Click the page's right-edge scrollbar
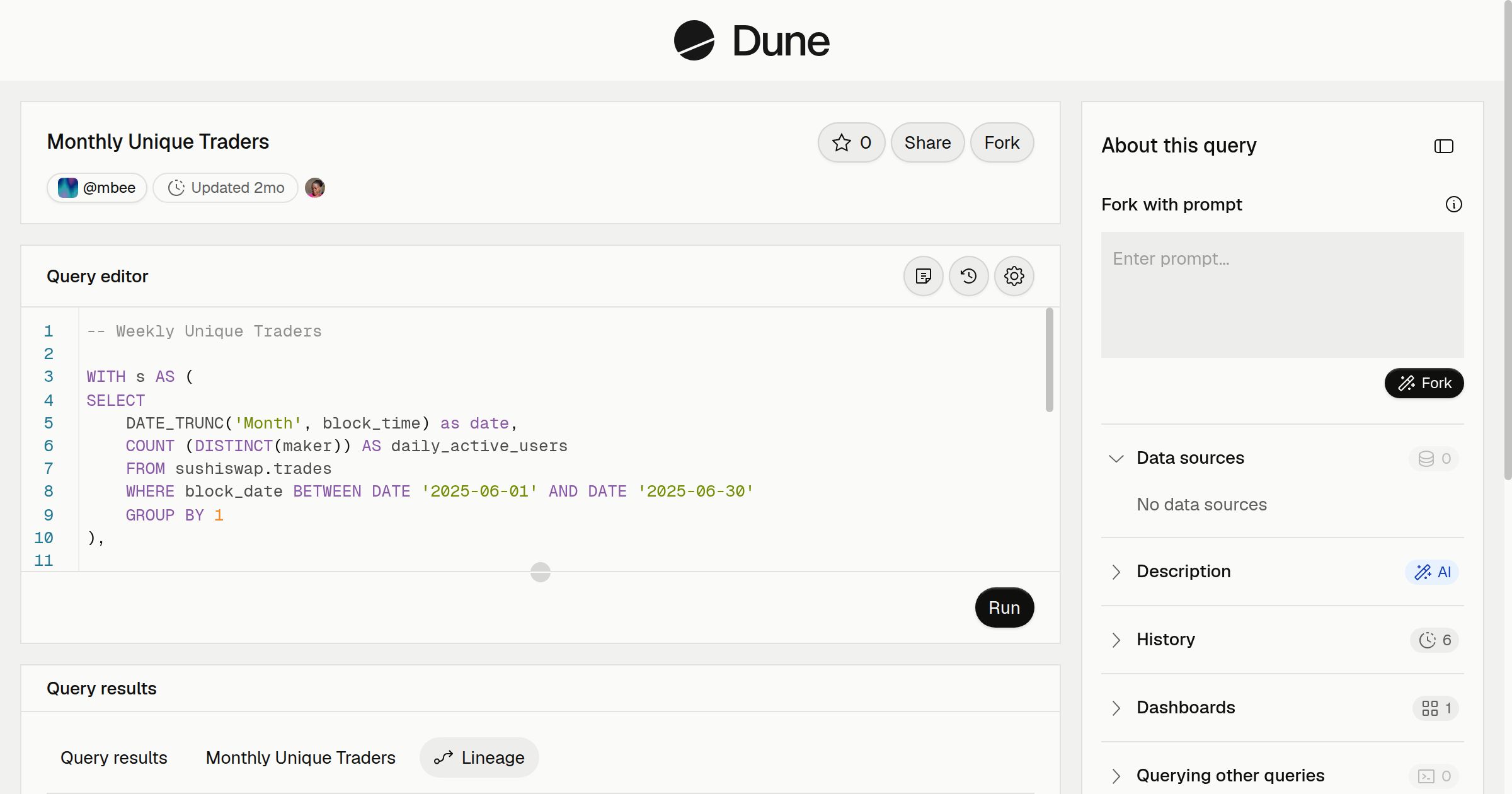1512x794 pixels. click(x=1508, y=239)
